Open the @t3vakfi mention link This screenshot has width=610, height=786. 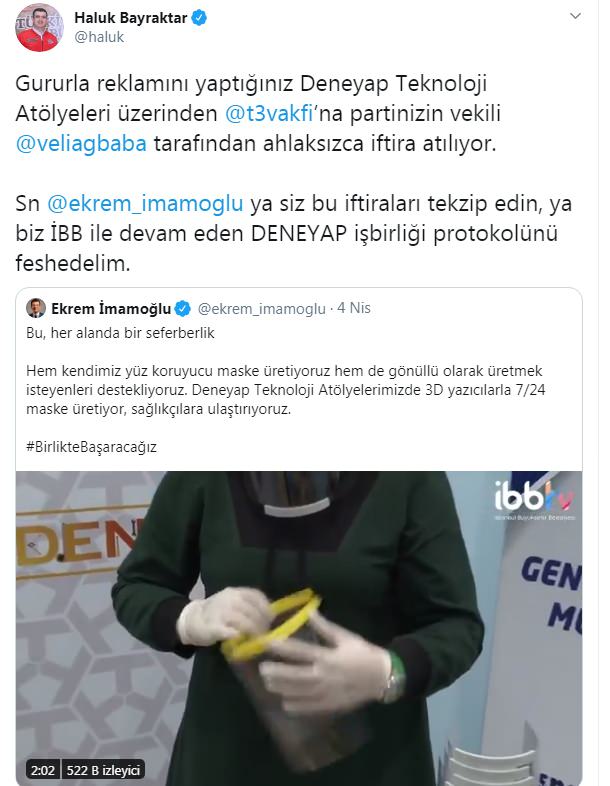pos(269,113)
